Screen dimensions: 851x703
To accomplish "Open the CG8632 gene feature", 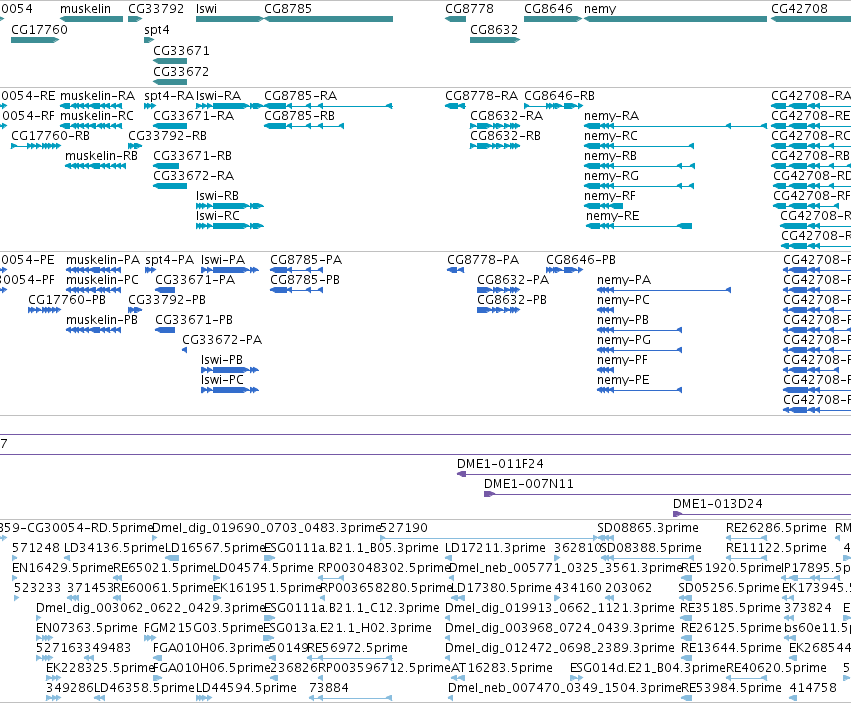I will 495,40.
